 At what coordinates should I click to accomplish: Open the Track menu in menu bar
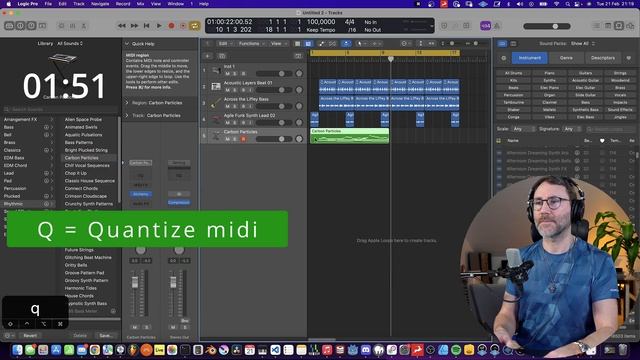pos(79,4)
